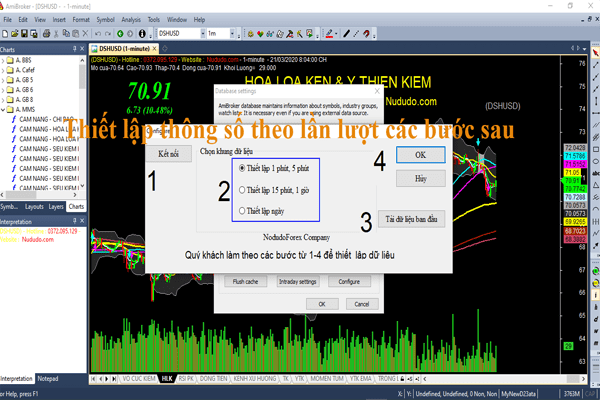The image size is (600, 400).
Task: Switch to the Notepad tab
Action: 48,379
